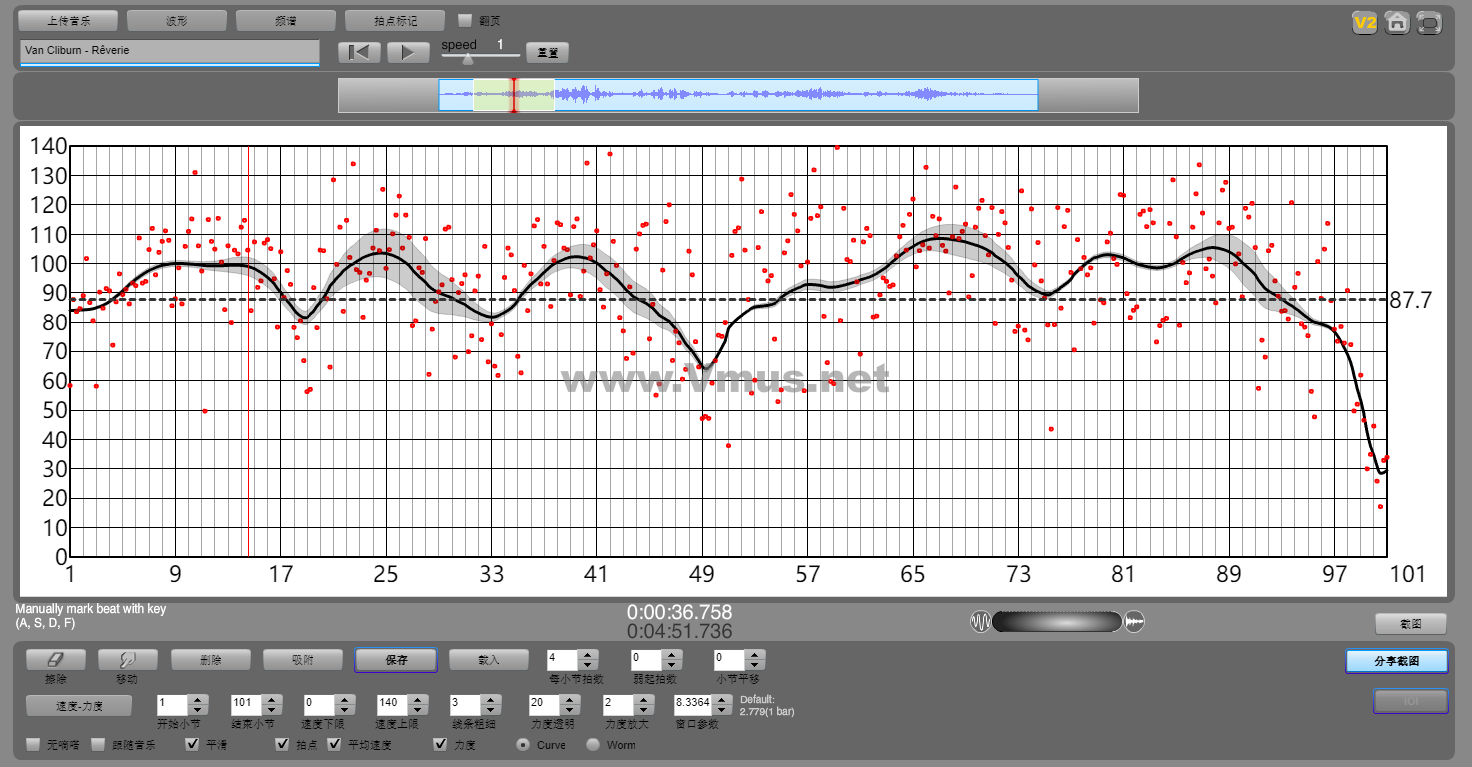
Task: Click the song title field Van Cliburn - Rêverie
Action: (x=169, y=51)
